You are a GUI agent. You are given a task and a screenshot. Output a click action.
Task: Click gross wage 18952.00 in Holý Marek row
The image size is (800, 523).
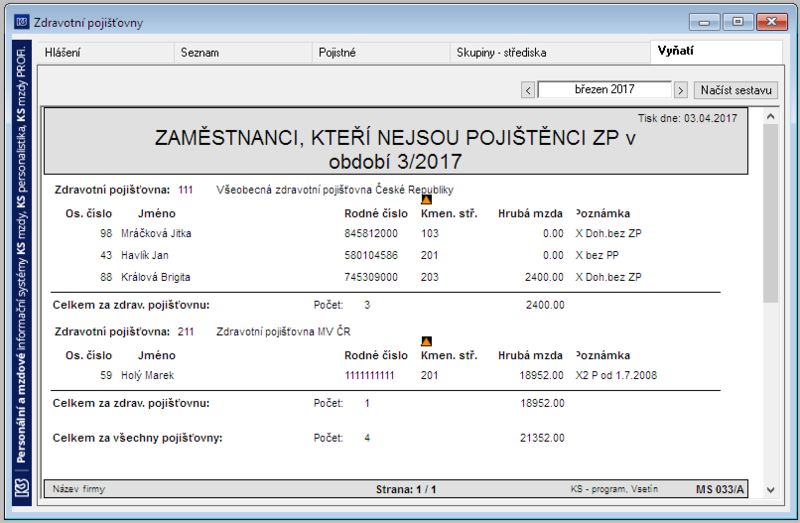coord(541,376)
